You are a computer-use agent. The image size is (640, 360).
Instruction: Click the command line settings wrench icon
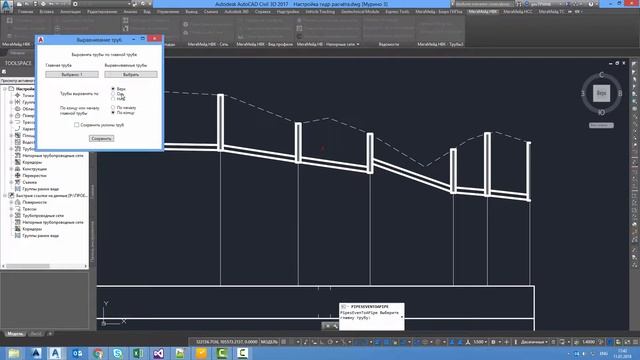click(x=335, y=326)
